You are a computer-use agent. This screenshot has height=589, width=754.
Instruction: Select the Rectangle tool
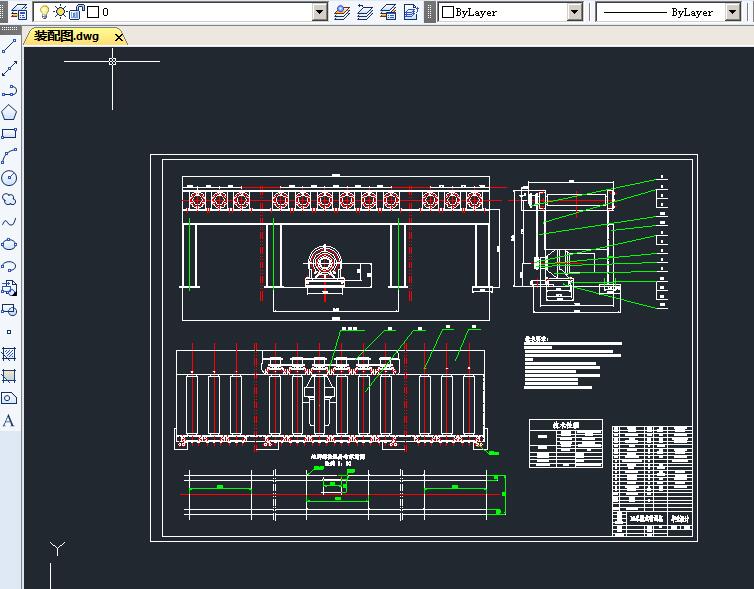coord(9,134)
